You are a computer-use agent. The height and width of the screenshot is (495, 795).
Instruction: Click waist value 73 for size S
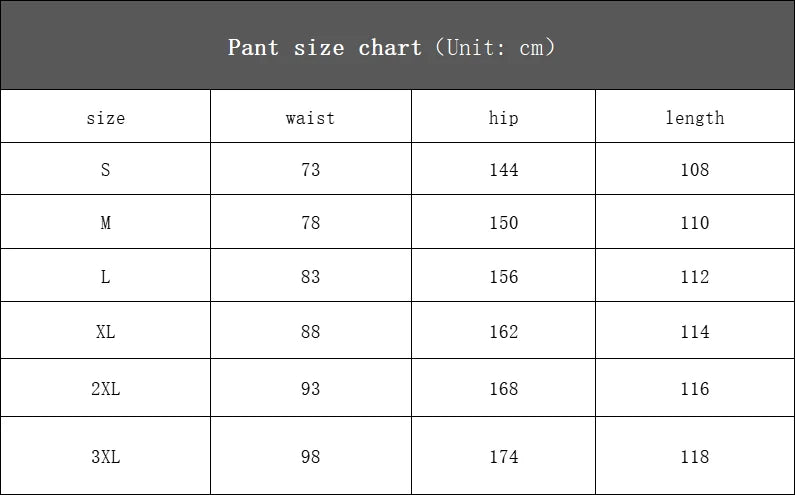click(x=311, y=170)
